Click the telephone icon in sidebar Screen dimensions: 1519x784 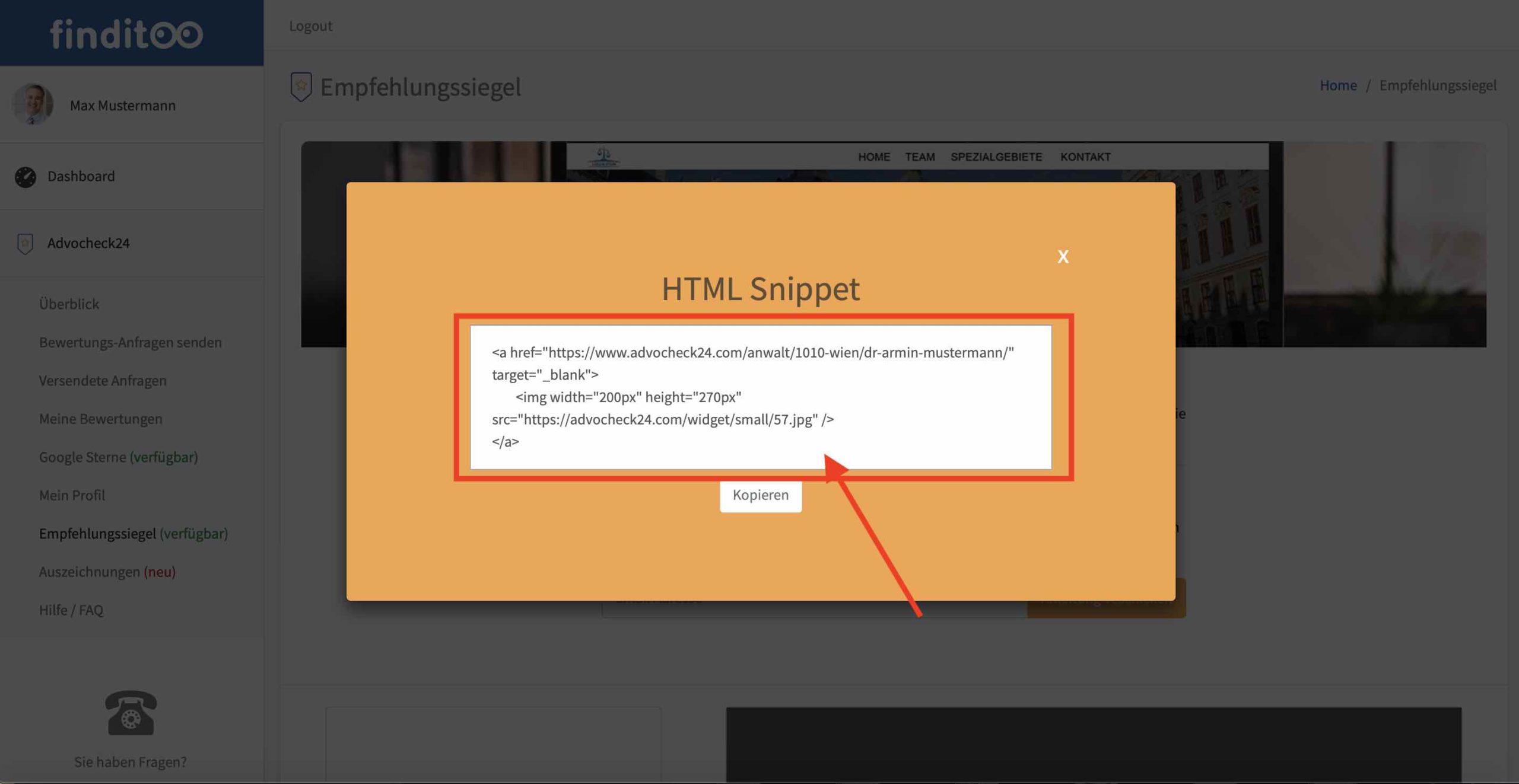point(131,712)
